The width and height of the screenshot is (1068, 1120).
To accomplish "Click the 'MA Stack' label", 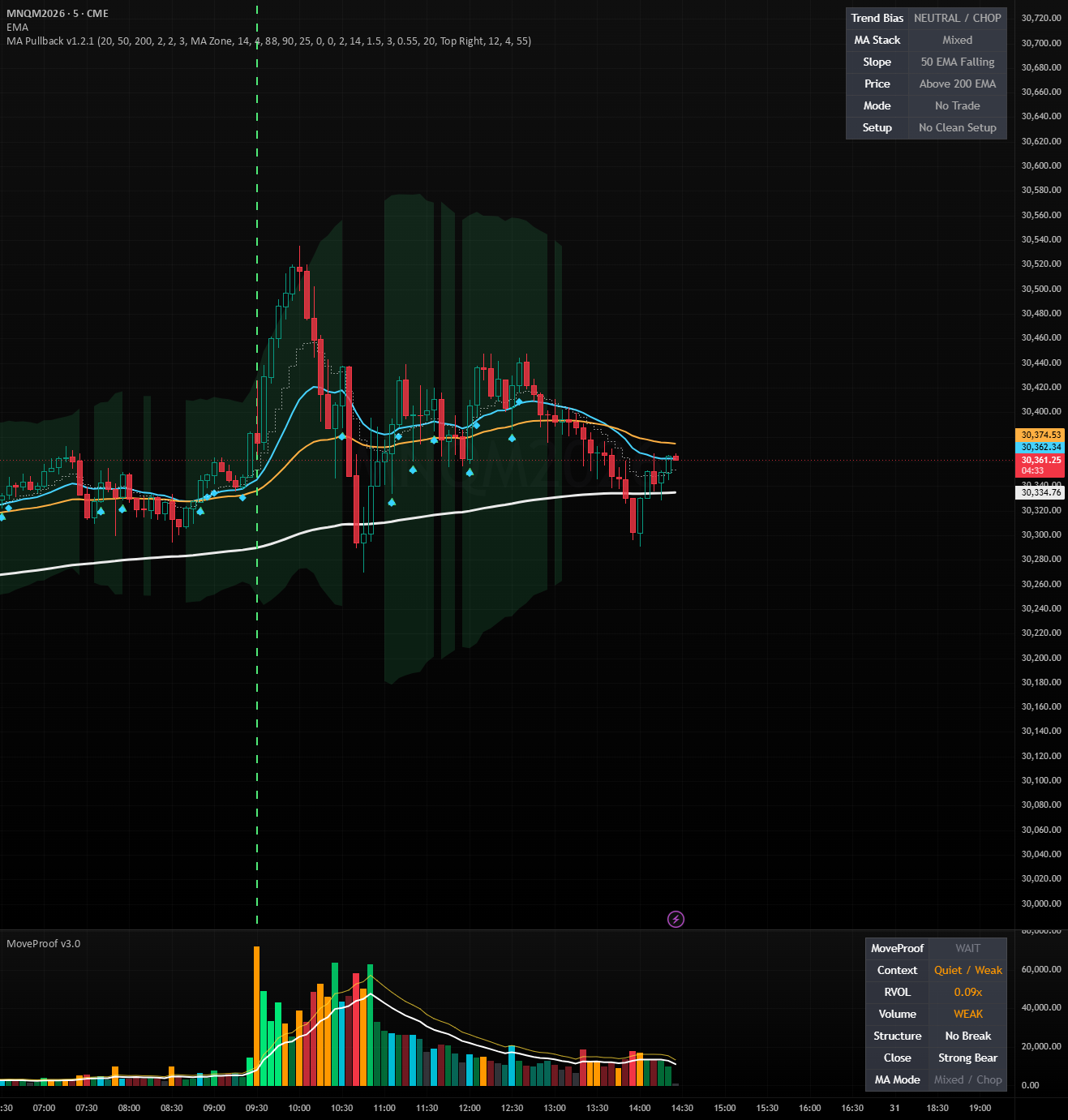I will click(877, 40).
